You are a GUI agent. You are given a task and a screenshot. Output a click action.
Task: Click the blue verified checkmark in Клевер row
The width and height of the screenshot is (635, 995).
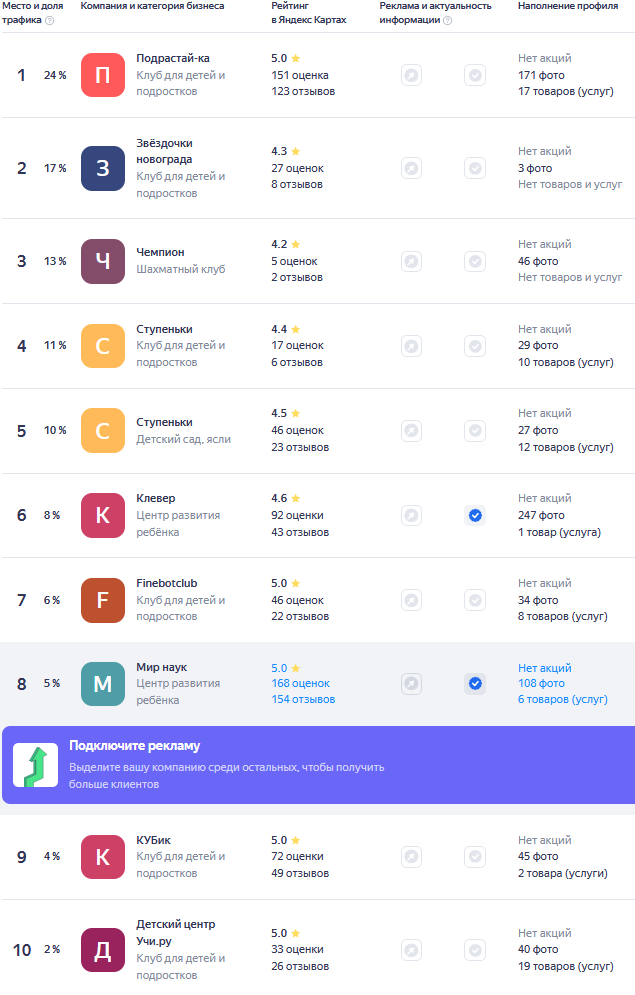coord(475,515)
